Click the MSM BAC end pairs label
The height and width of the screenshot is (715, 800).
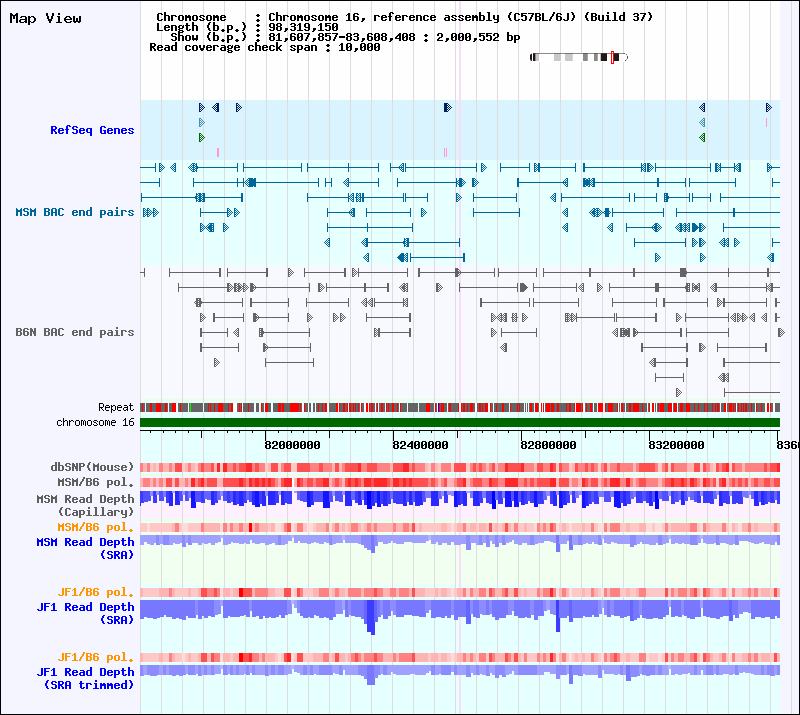[74, 212]
